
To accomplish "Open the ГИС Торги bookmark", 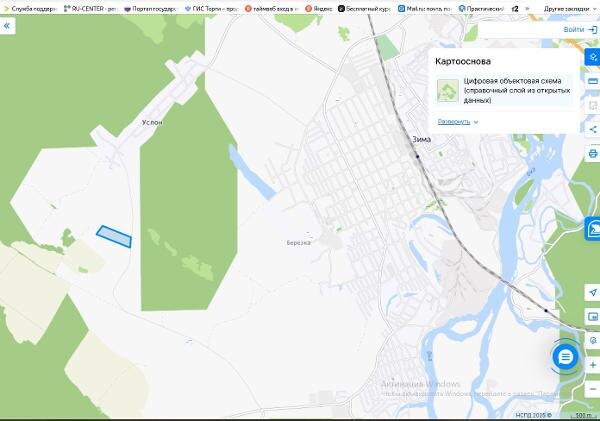I will tap(212, 8).
